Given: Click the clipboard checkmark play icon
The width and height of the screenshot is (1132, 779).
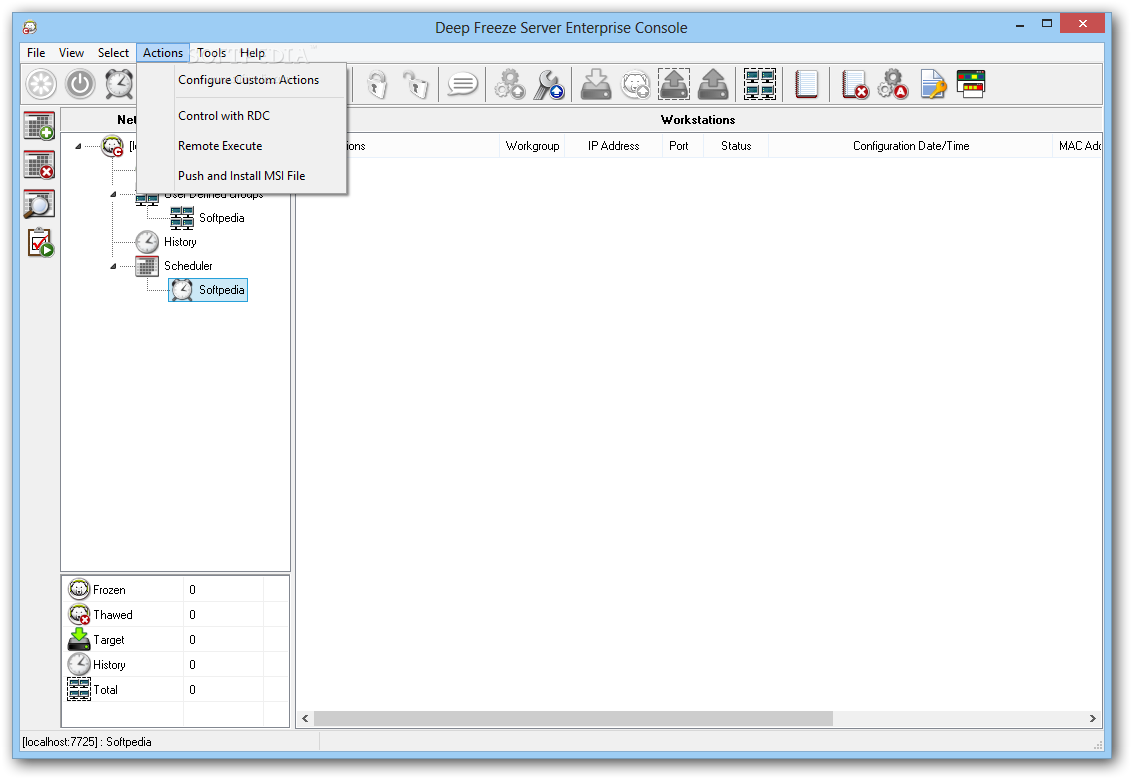Looking at the screenshot, I should point(40,243).
